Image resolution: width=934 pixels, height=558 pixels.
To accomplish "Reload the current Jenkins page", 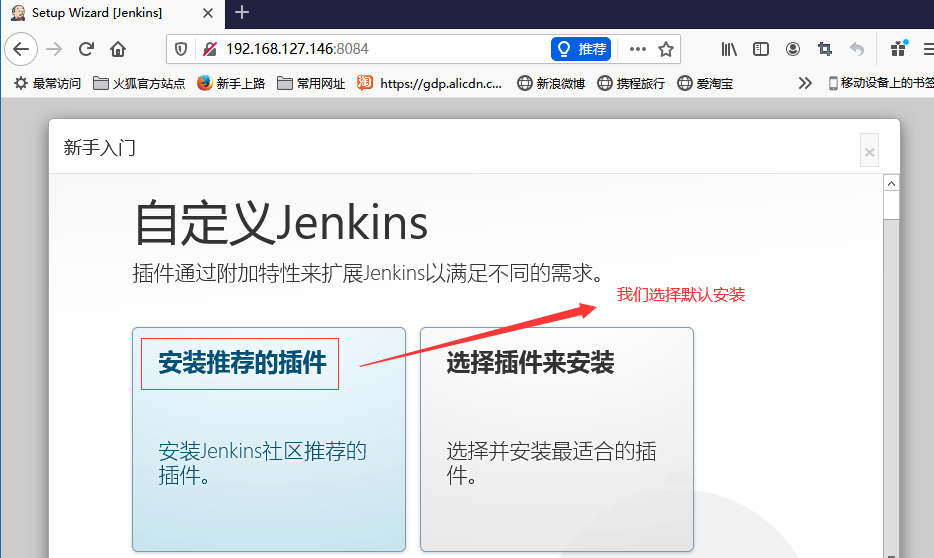I will 87,49.
